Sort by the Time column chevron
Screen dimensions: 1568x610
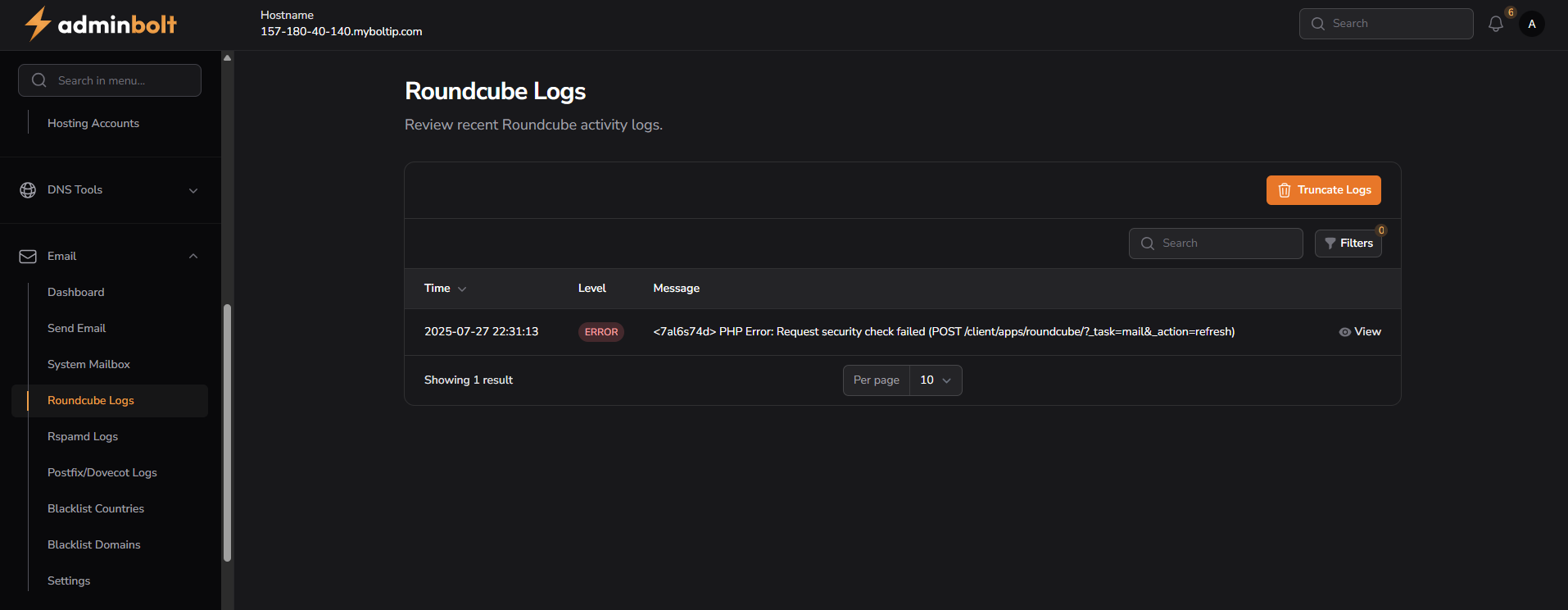[462, 289]
